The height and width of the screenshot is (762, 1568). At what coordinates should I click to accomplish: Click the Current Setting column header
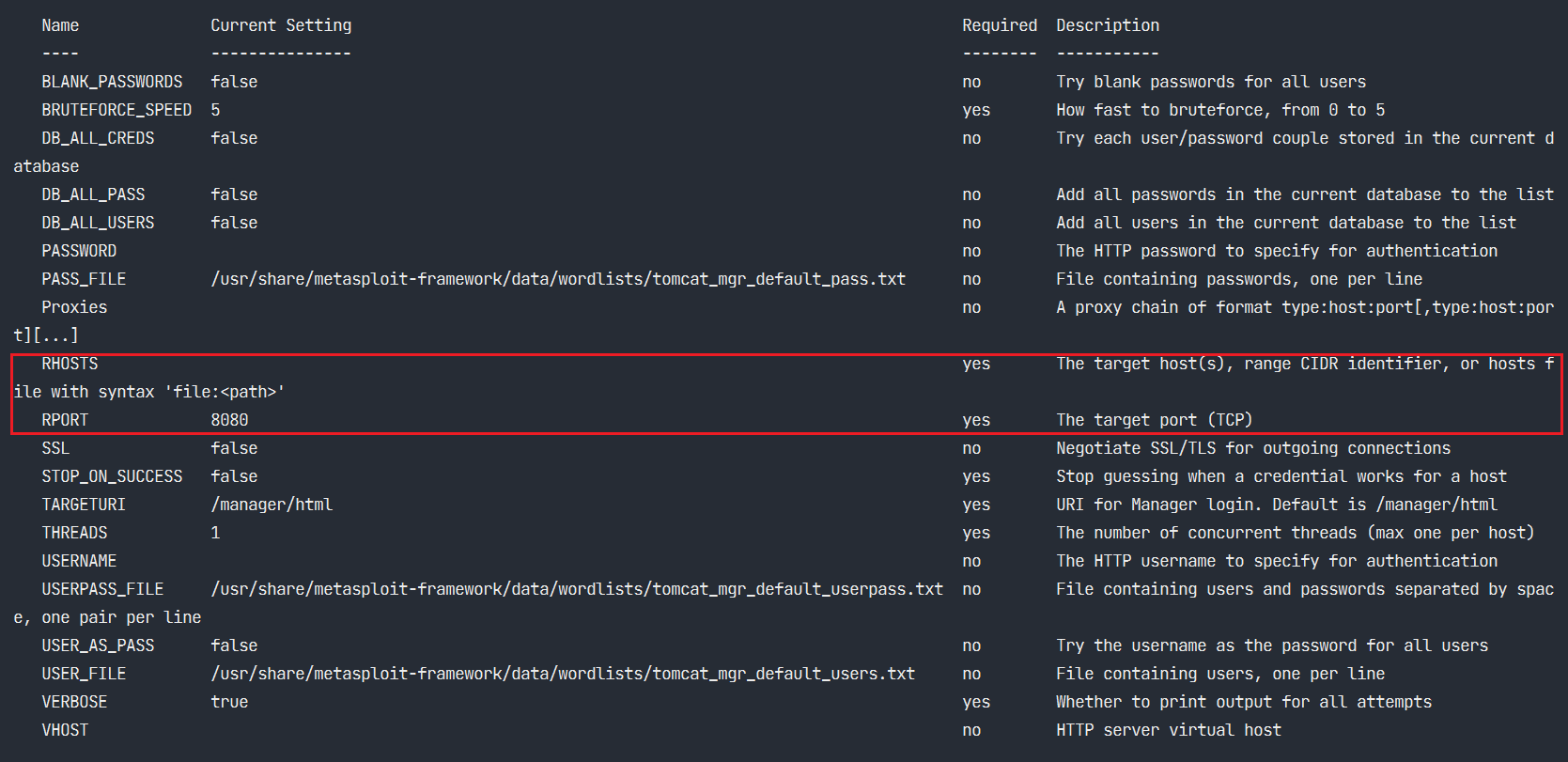click(281, 25)
